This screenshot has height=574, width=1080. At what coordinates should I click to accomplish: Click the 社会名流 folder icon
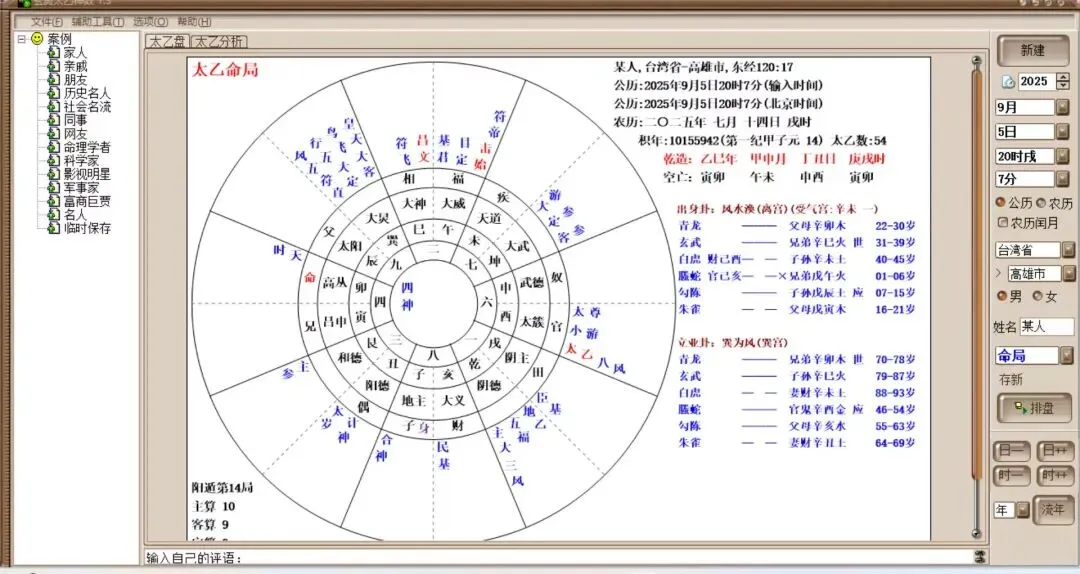coord(53,106)
